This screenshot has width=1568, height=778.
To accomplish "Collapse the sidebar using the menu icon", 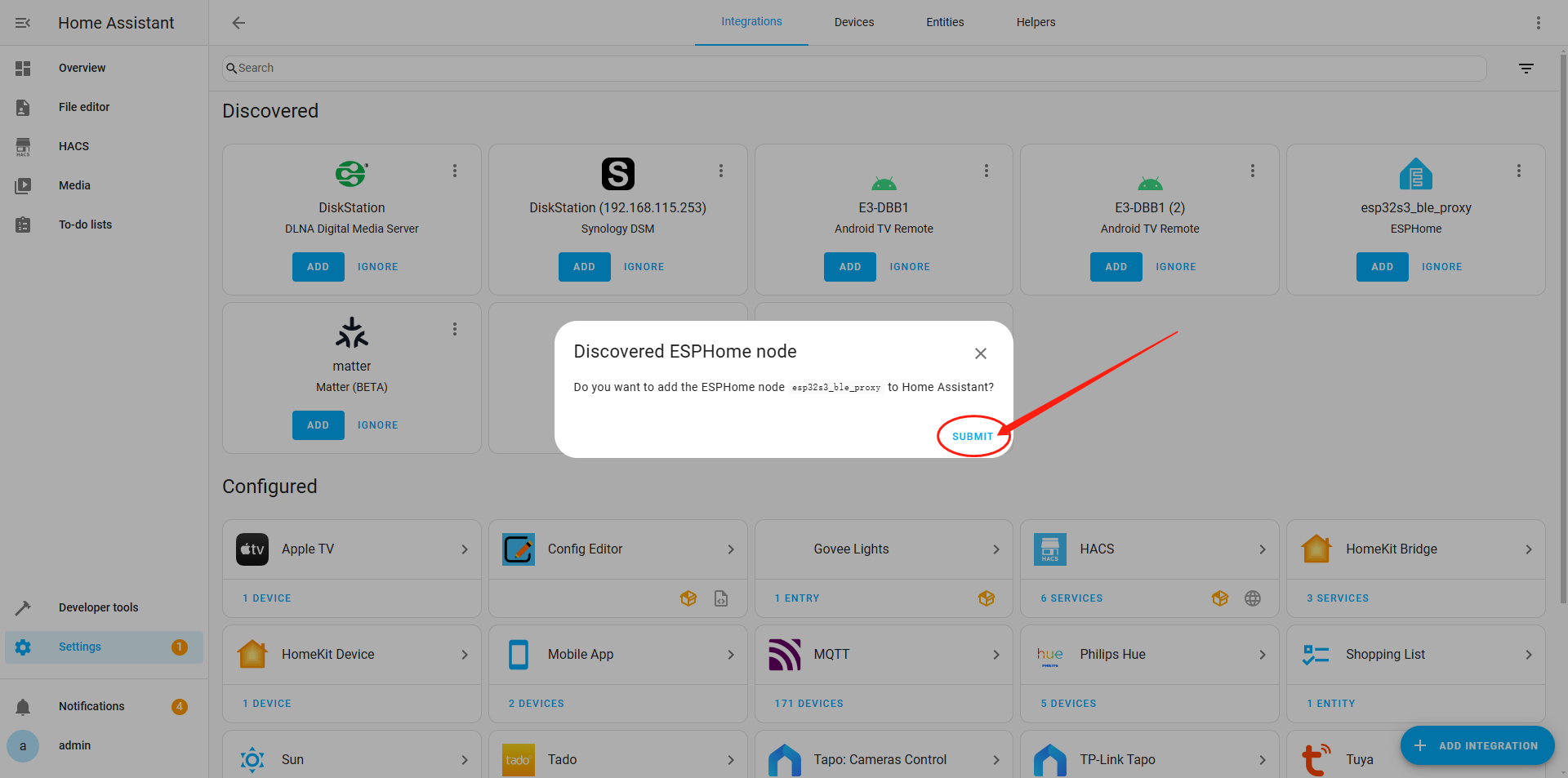I will tap(23, 23).
